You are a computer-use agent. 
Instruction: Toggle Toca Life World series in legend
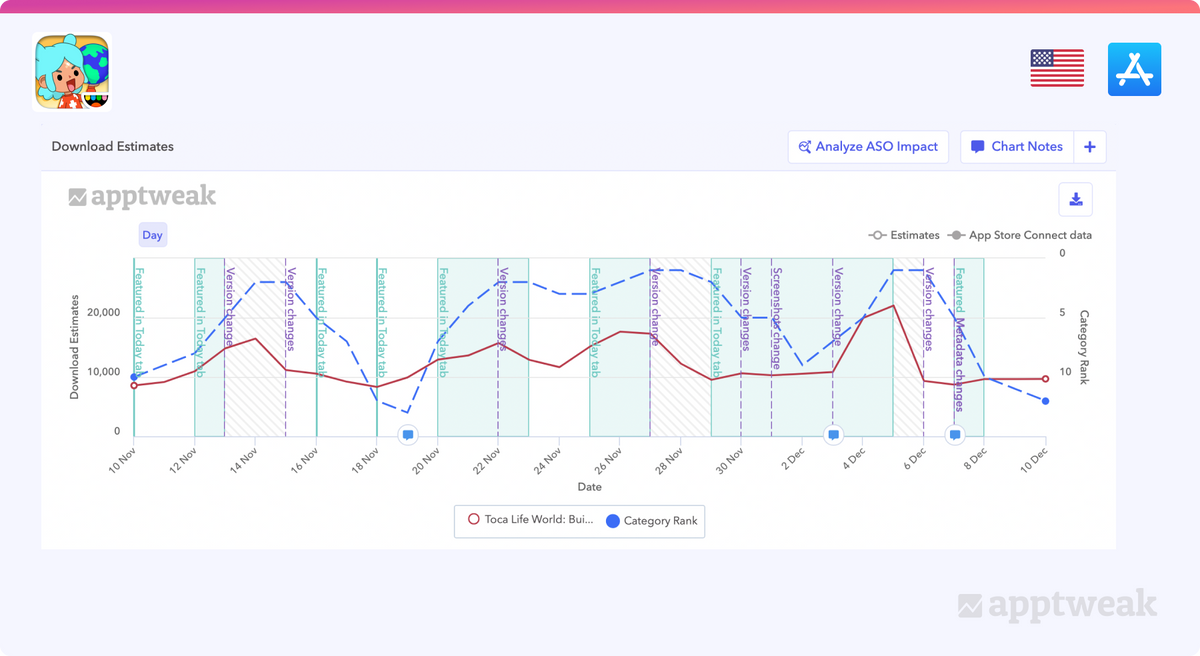531,519
